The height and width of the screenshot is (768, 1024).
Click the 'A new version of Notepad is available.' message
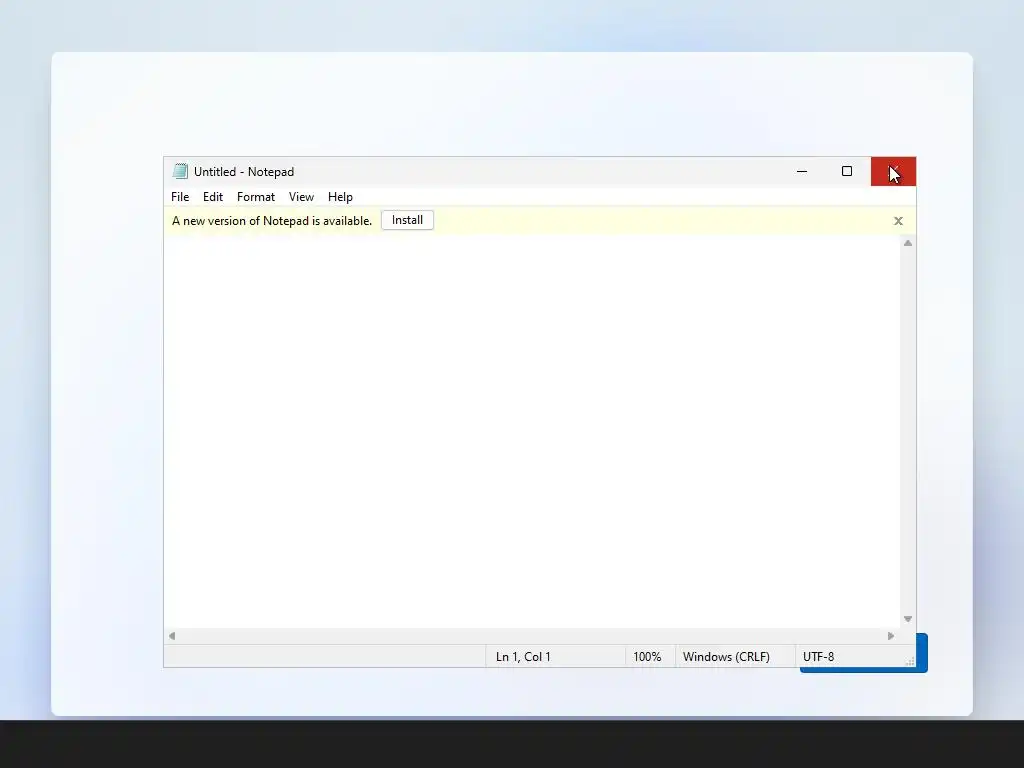272,221
